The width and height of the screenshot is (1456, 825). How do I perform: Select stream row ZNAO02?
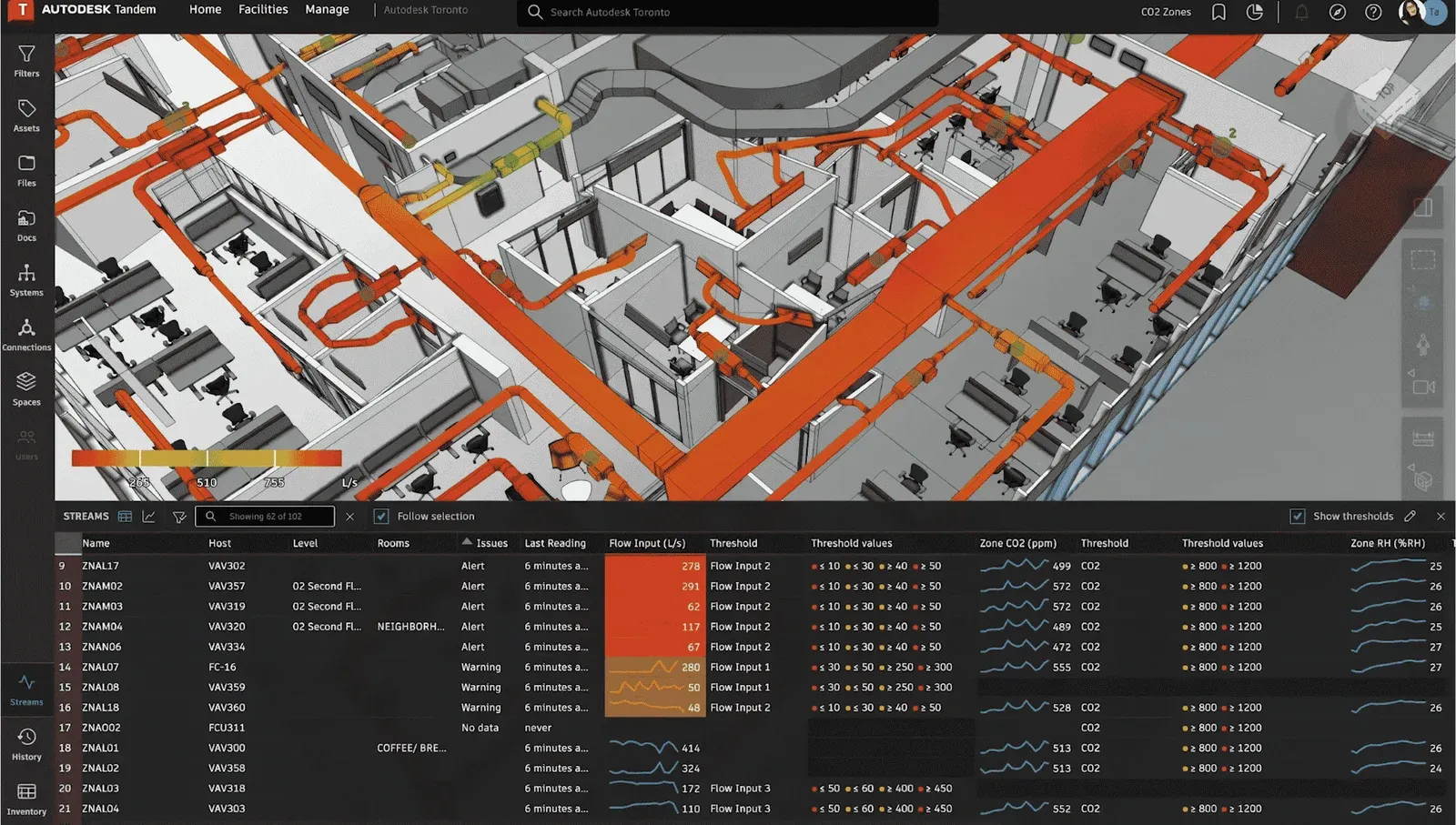755,728
